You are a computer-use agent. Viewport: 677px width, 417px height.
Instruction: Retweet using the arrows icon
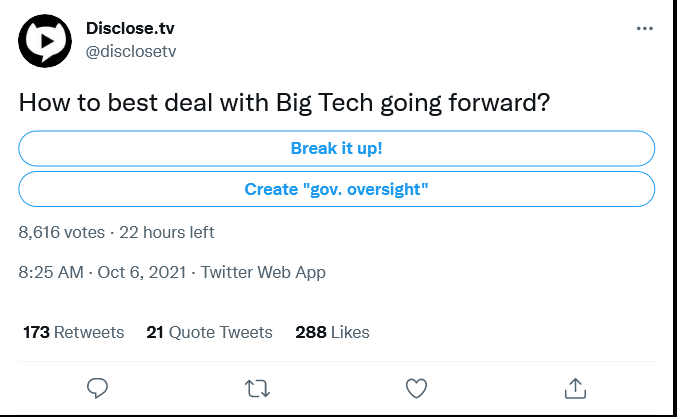pos(257,388)
